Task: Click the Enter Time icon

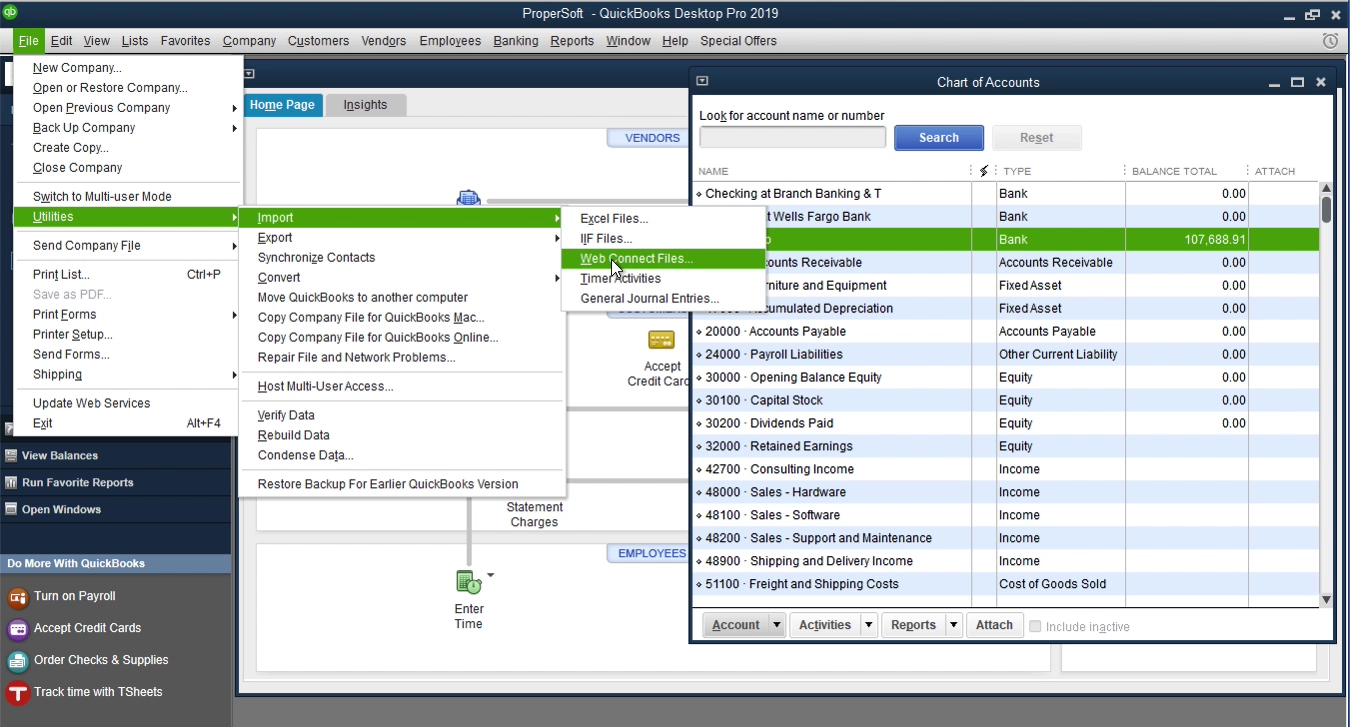Action: [468, 581]
